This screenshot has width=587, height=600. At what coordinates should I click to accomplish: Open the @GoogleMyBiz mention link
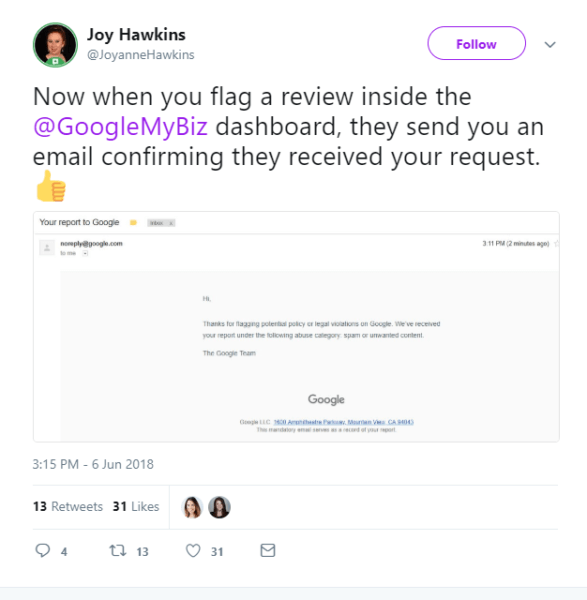(x=121, y=127)
